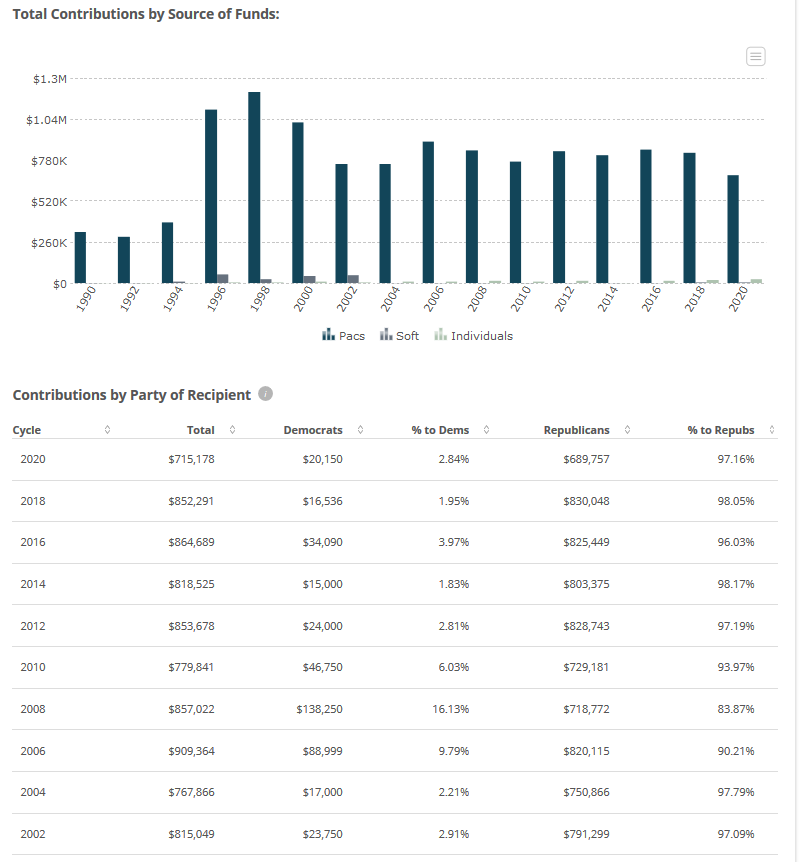This screenshot has width=805, height=862.
Task: Select the 2020 Individuals bar
Action: [x=757, y=281]
